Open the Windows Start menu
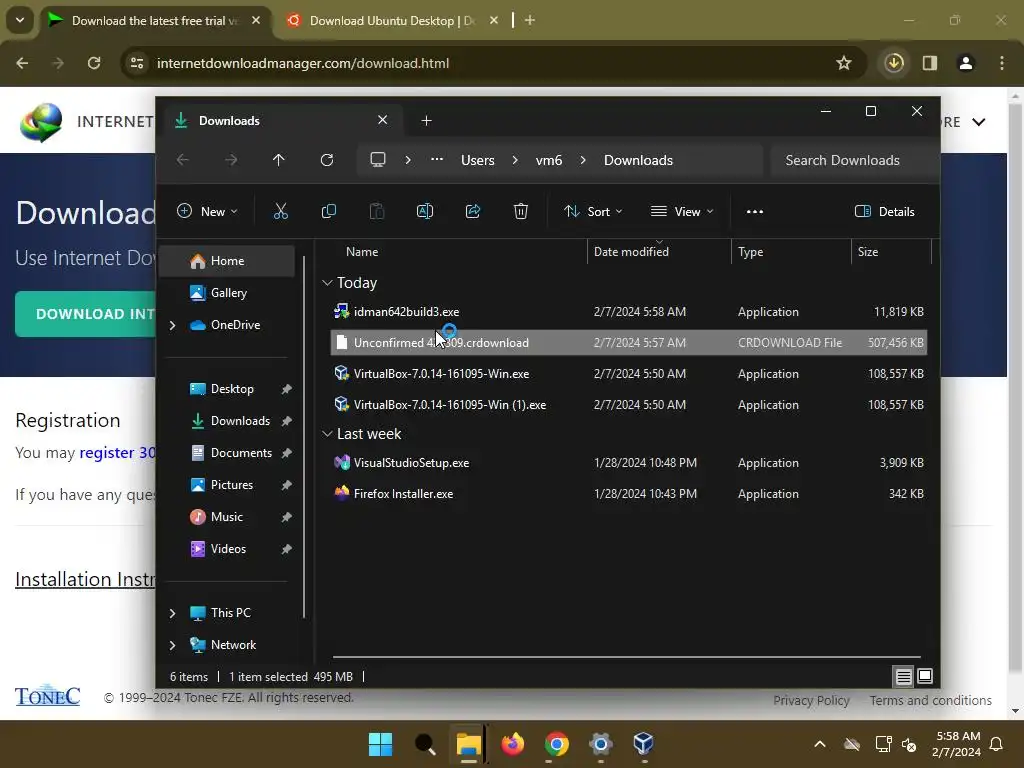The image size is (1024, 768). click(x=380, y=743)
